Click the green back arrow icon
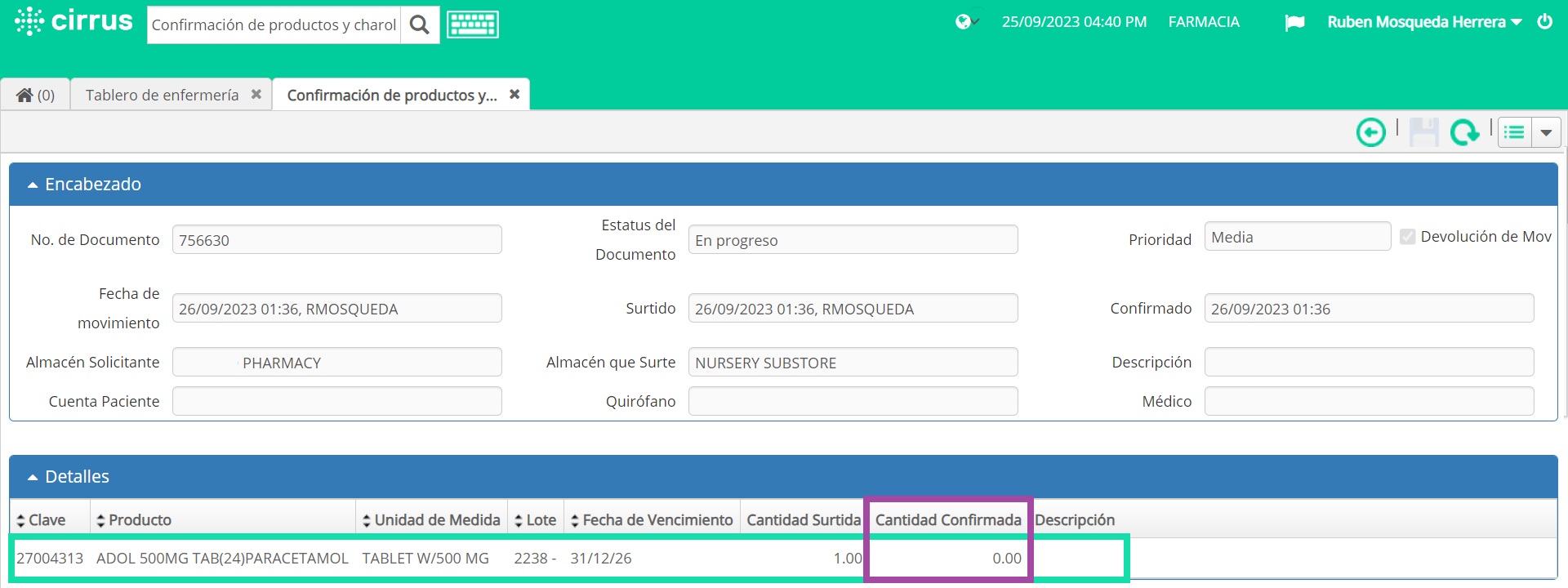Screen dimensions: 1568x588 click(1371, 132)
